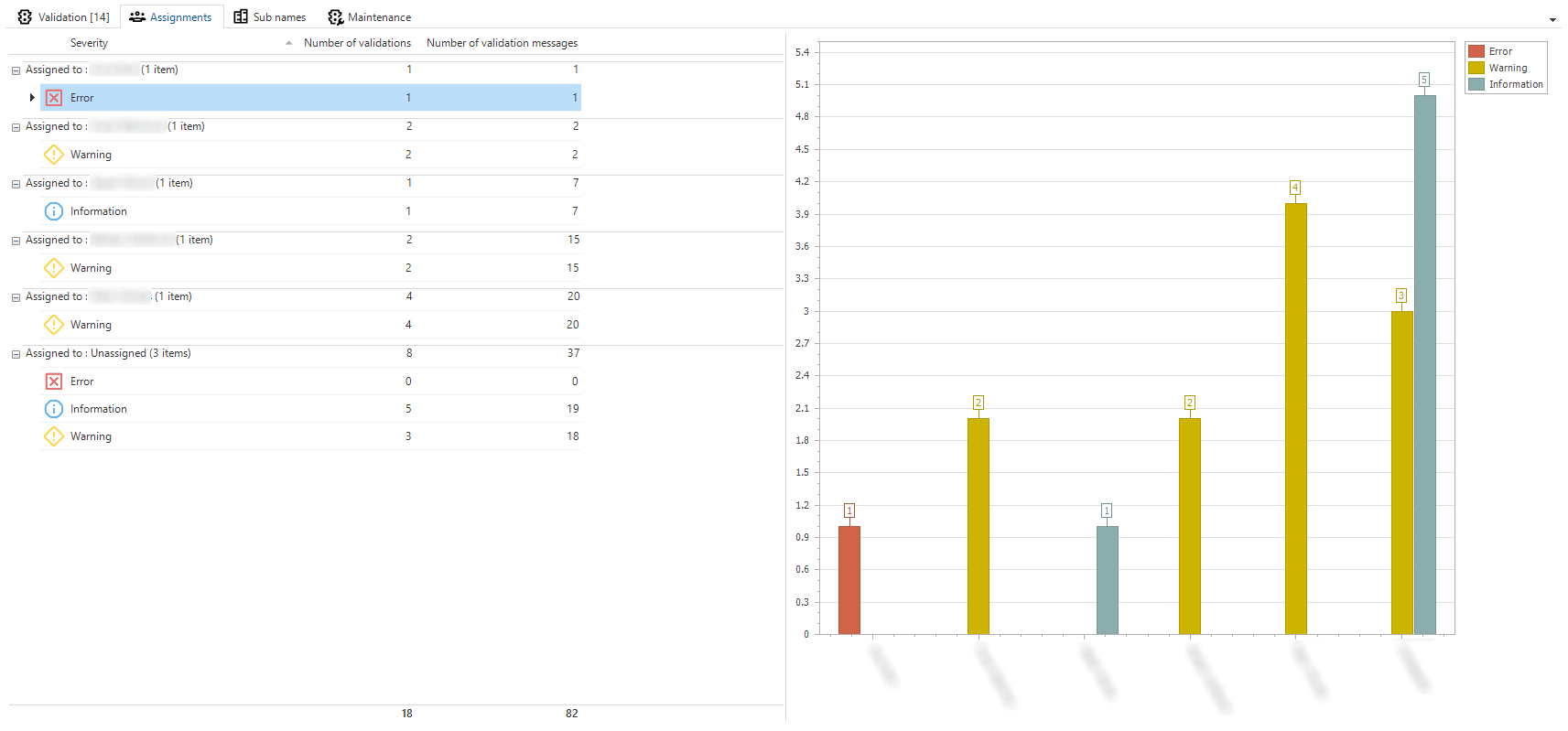Click Warning icon in row with 20 messages
The height and width of the screenshot is (731, 1568).
(x=54, y=324)
